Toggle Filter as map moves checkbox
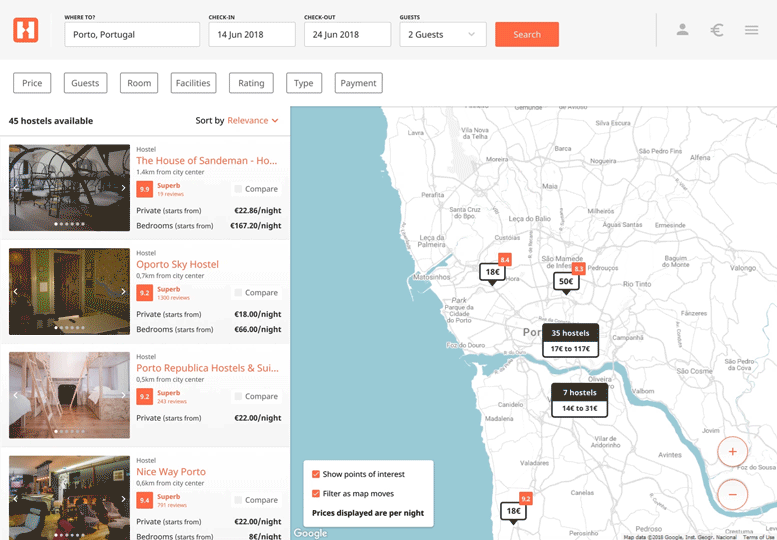Viewport: 777px width, 540px height. point(316,493)
